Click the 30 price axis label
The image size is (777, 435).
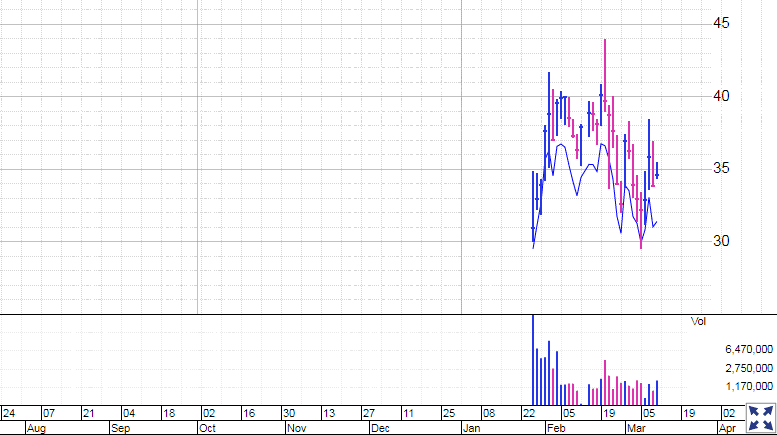(x=721, y=241)
